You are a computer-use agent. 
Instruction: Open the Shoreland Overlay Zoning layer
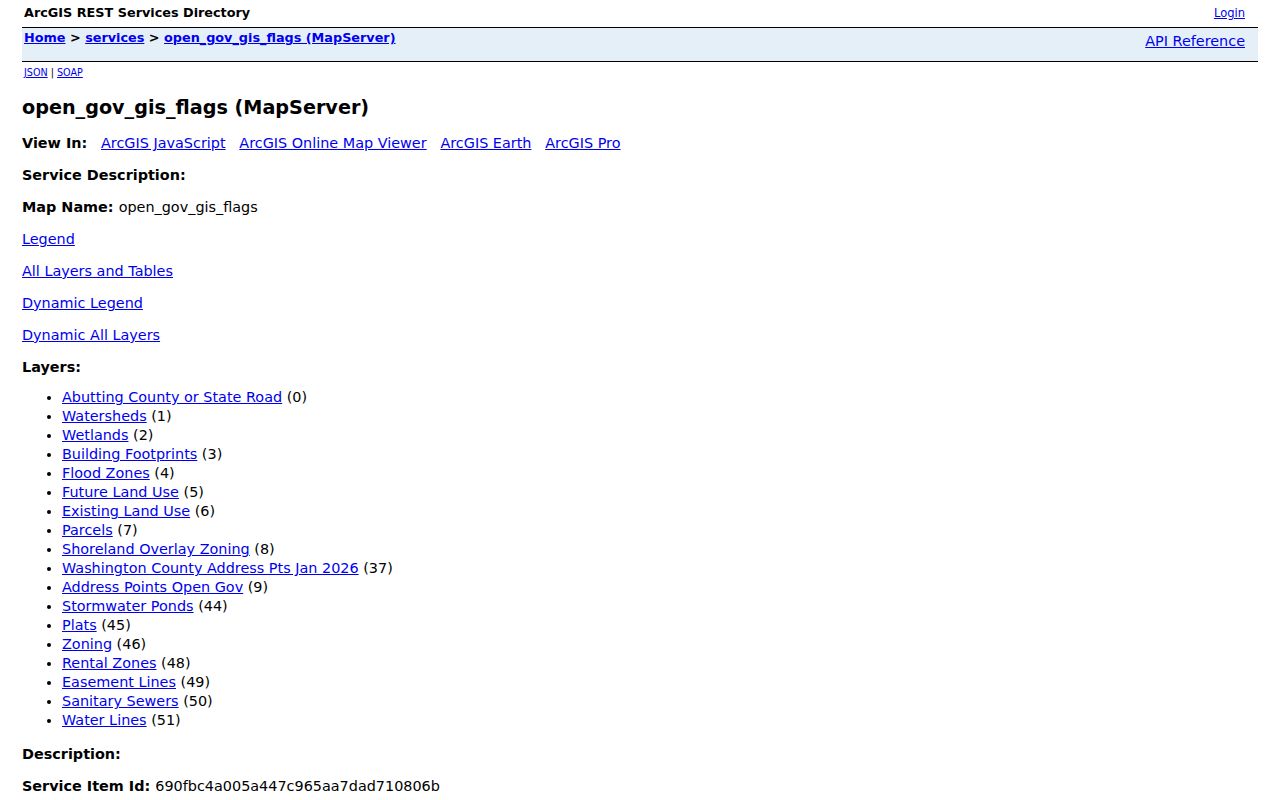(156, 549)
